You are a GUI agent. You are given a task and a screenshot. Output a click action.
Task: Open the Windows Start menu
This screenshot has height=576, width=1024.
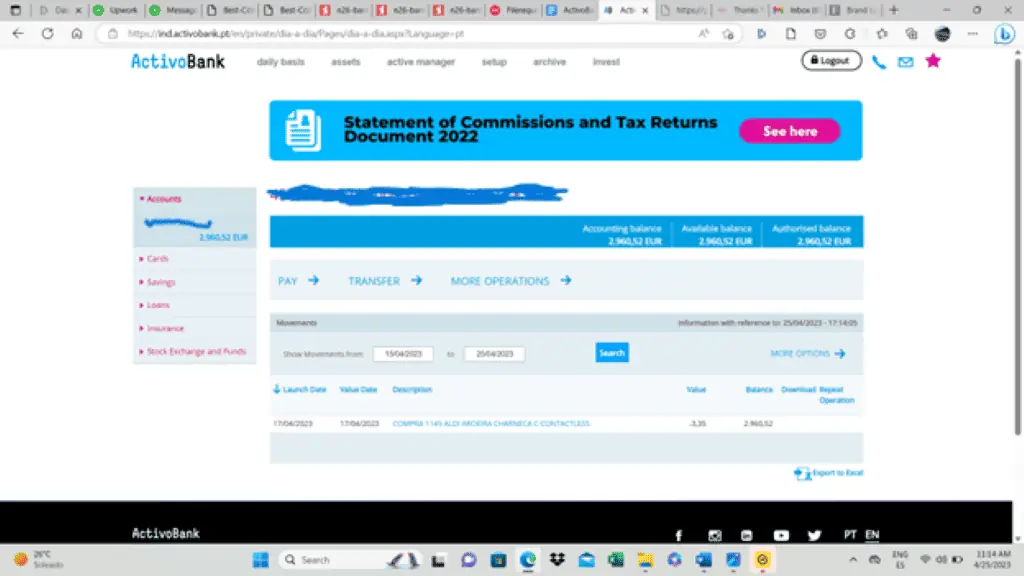point(261,560)
